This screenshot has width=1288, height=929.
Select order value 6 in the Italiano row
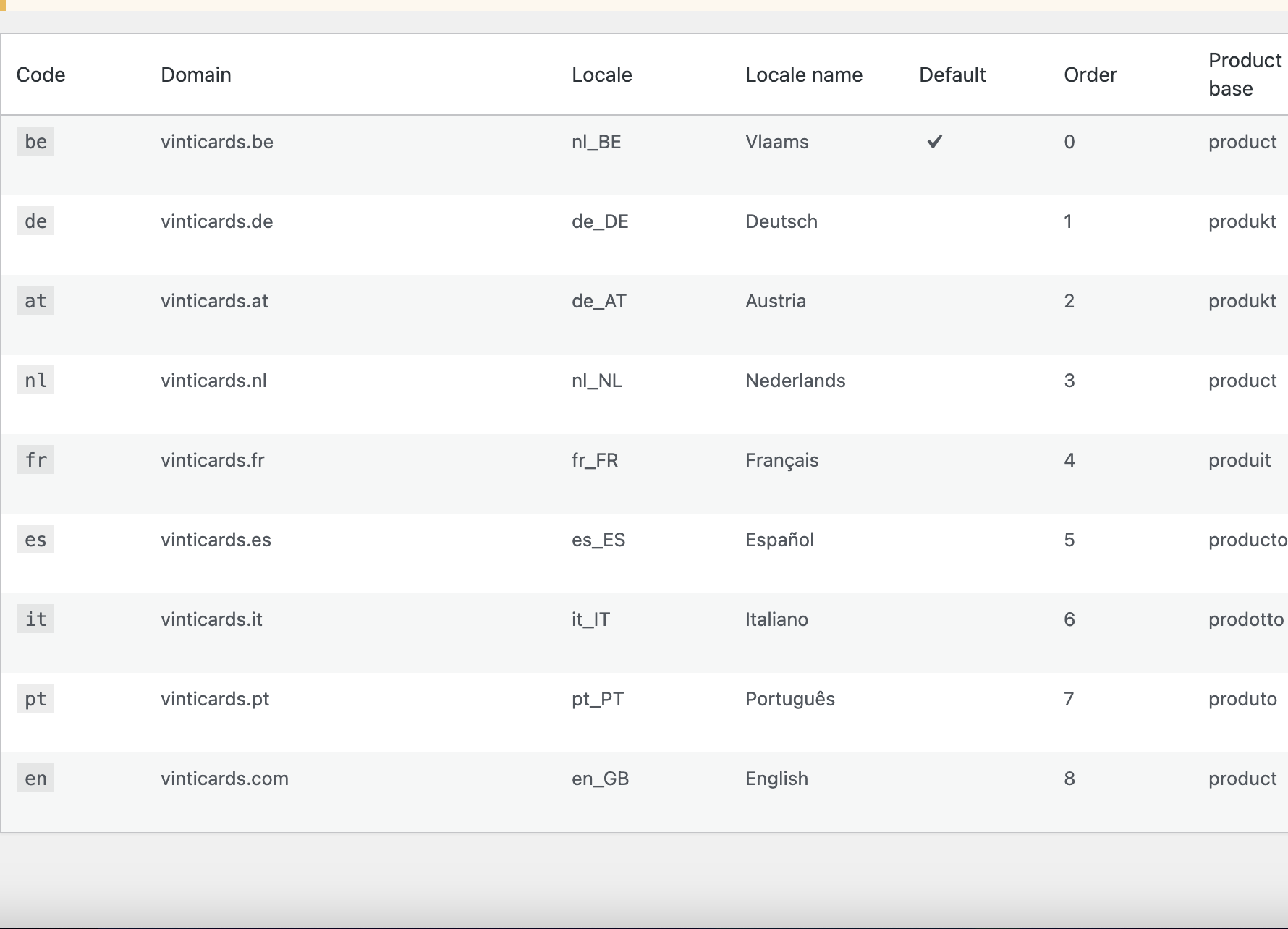(1069, 619)
